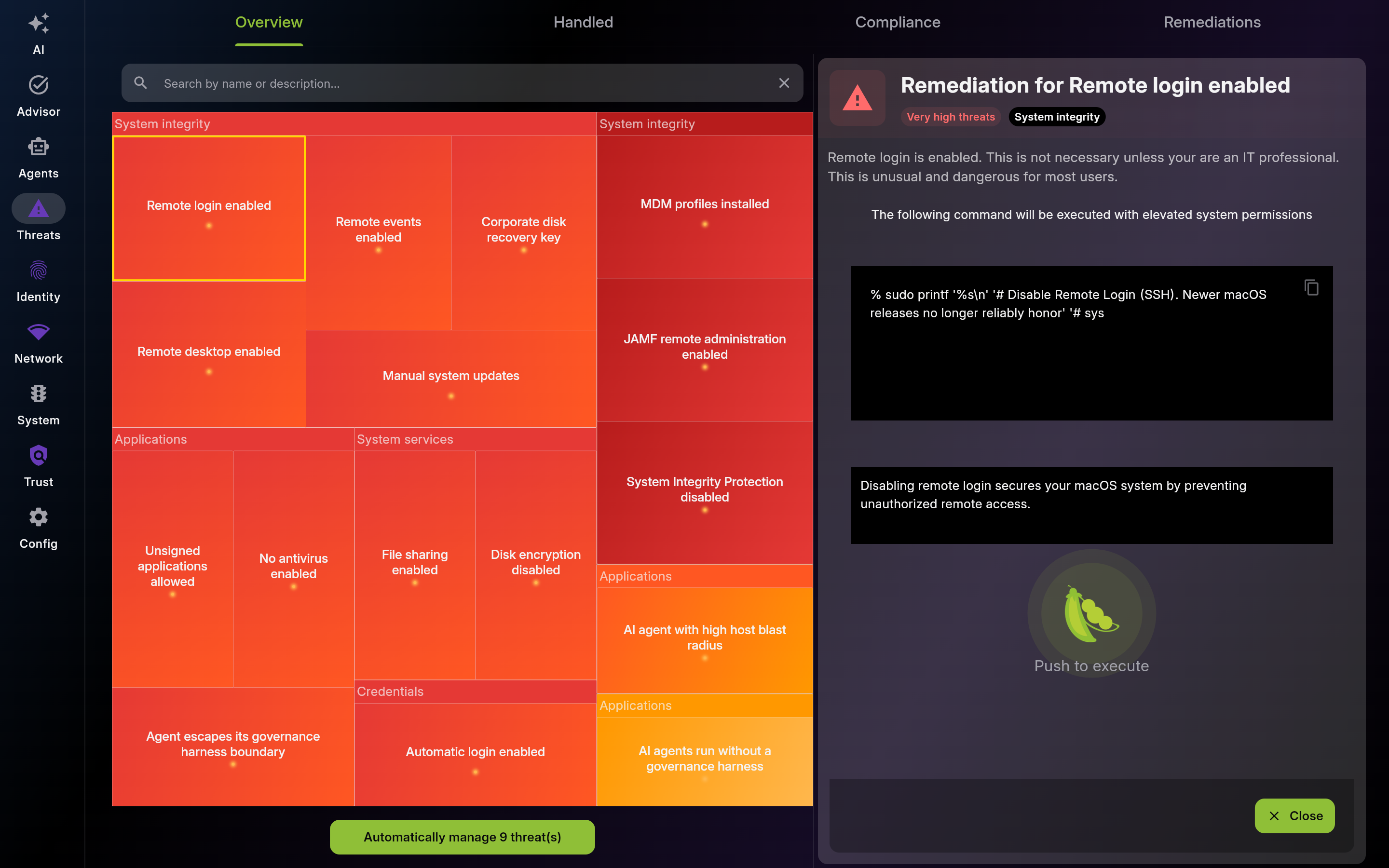Select the Automatic login enabled tile
This screenshot has width=1389, height=868.
pos(475,754)
